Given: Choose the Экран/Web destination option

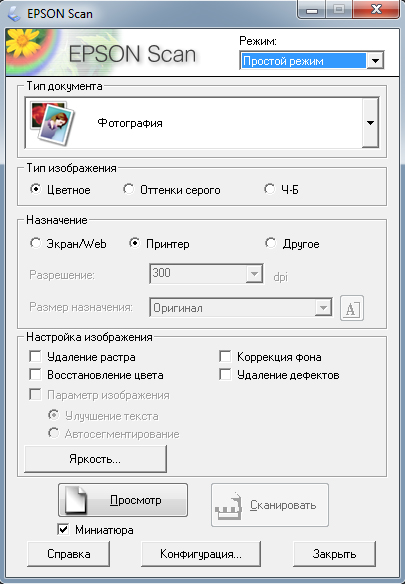Looking at the screenshot, I should 35,243.
